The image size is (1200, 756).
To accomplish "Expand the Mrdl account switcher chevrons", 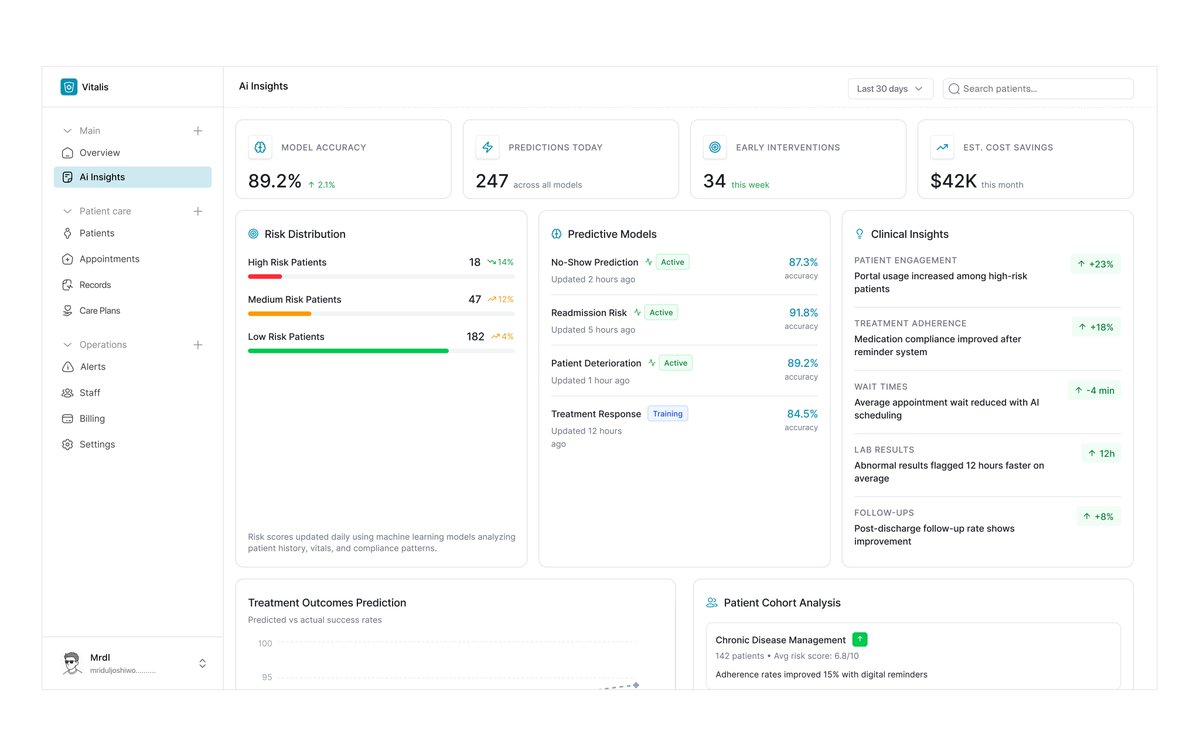I will (x=203, y=664).
